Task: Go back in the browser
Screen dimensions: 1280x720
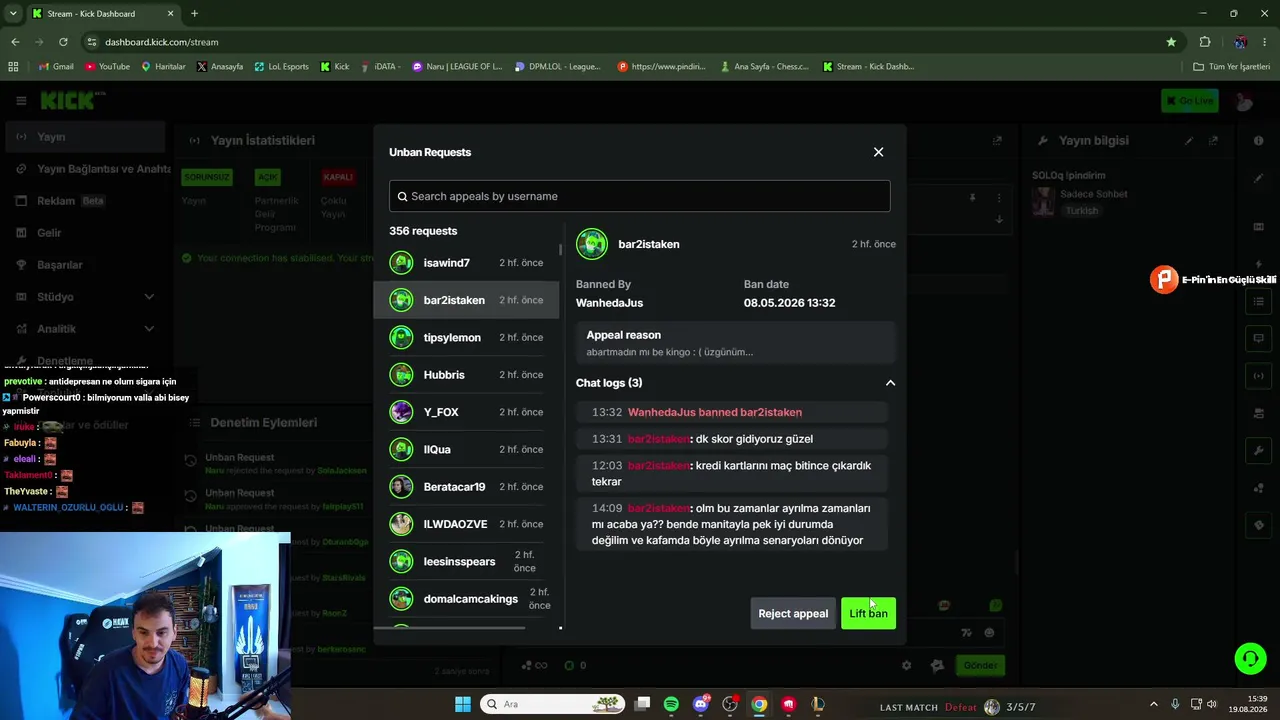Action: click(x=15, y=42)
